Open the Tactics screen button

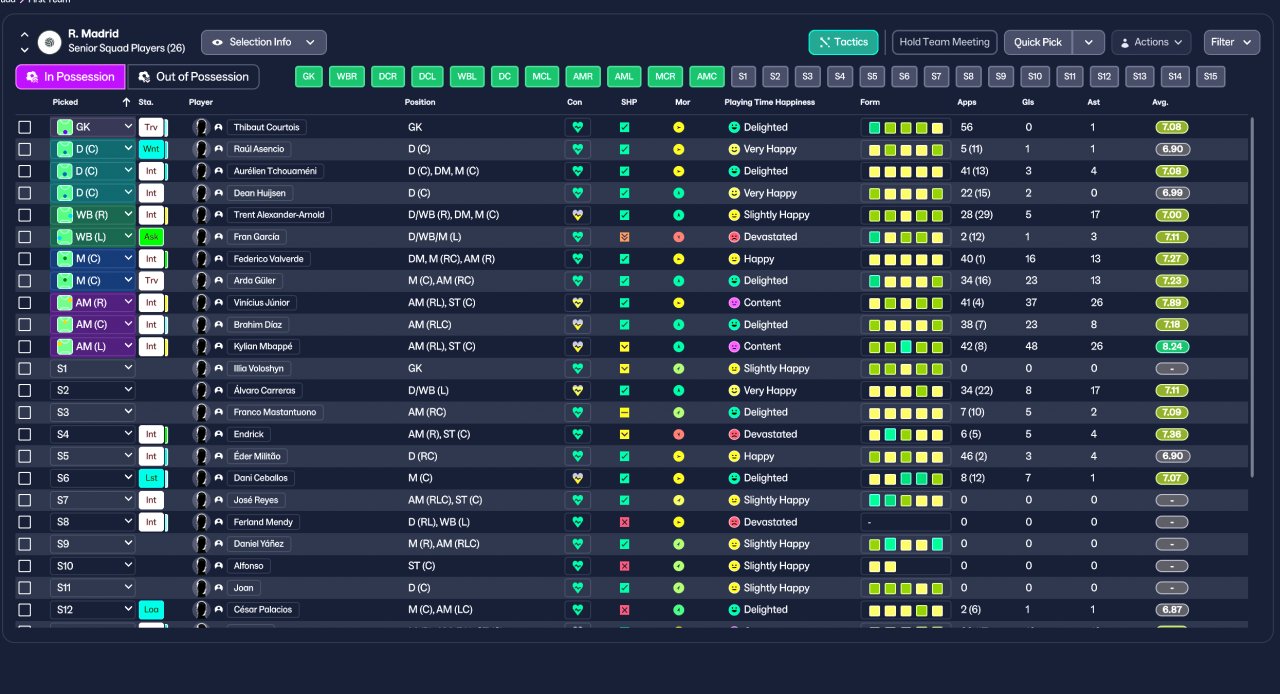(844, 42)
